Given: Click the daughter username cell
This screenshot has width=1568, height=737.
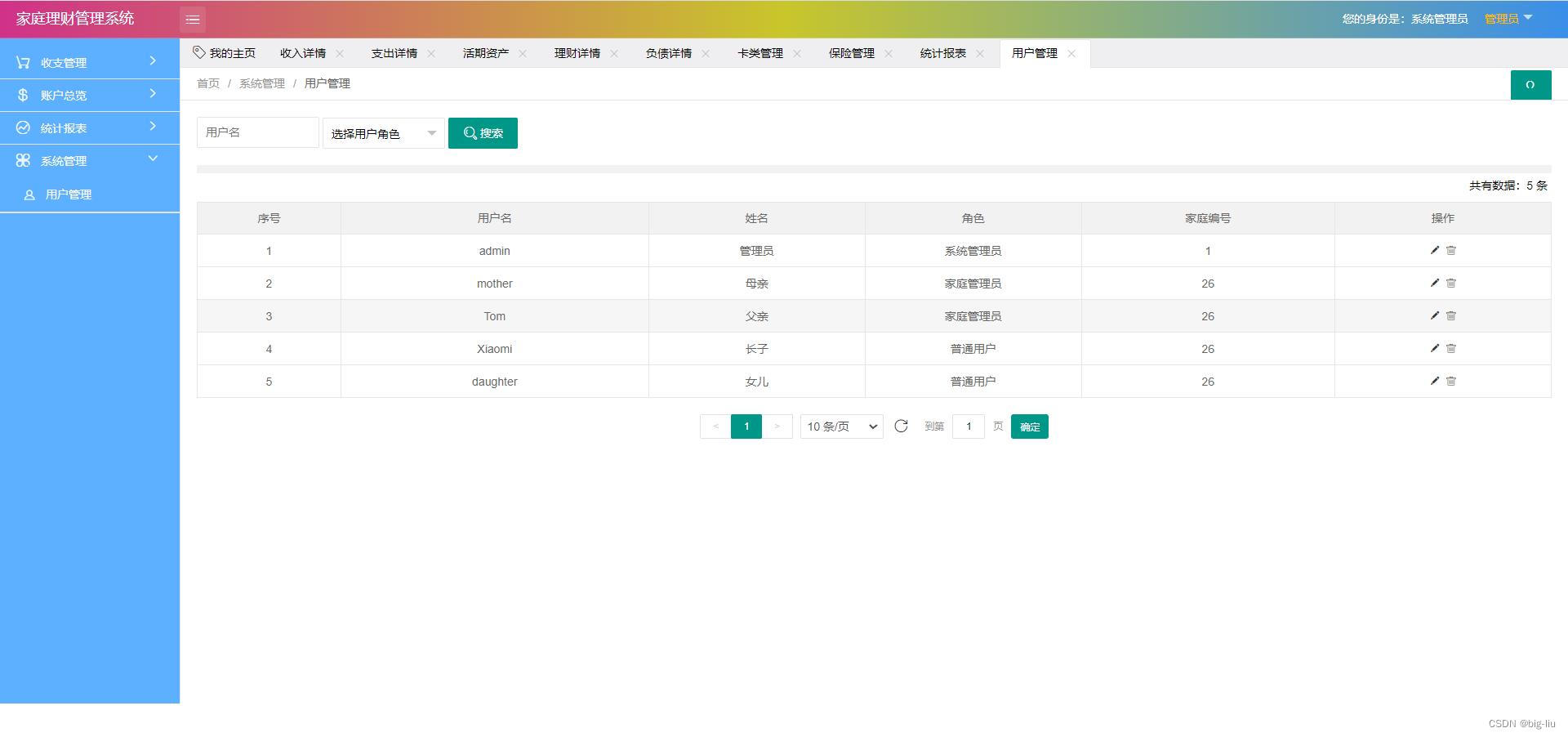Looking at the screenshot, I should (x=495, y=382).
